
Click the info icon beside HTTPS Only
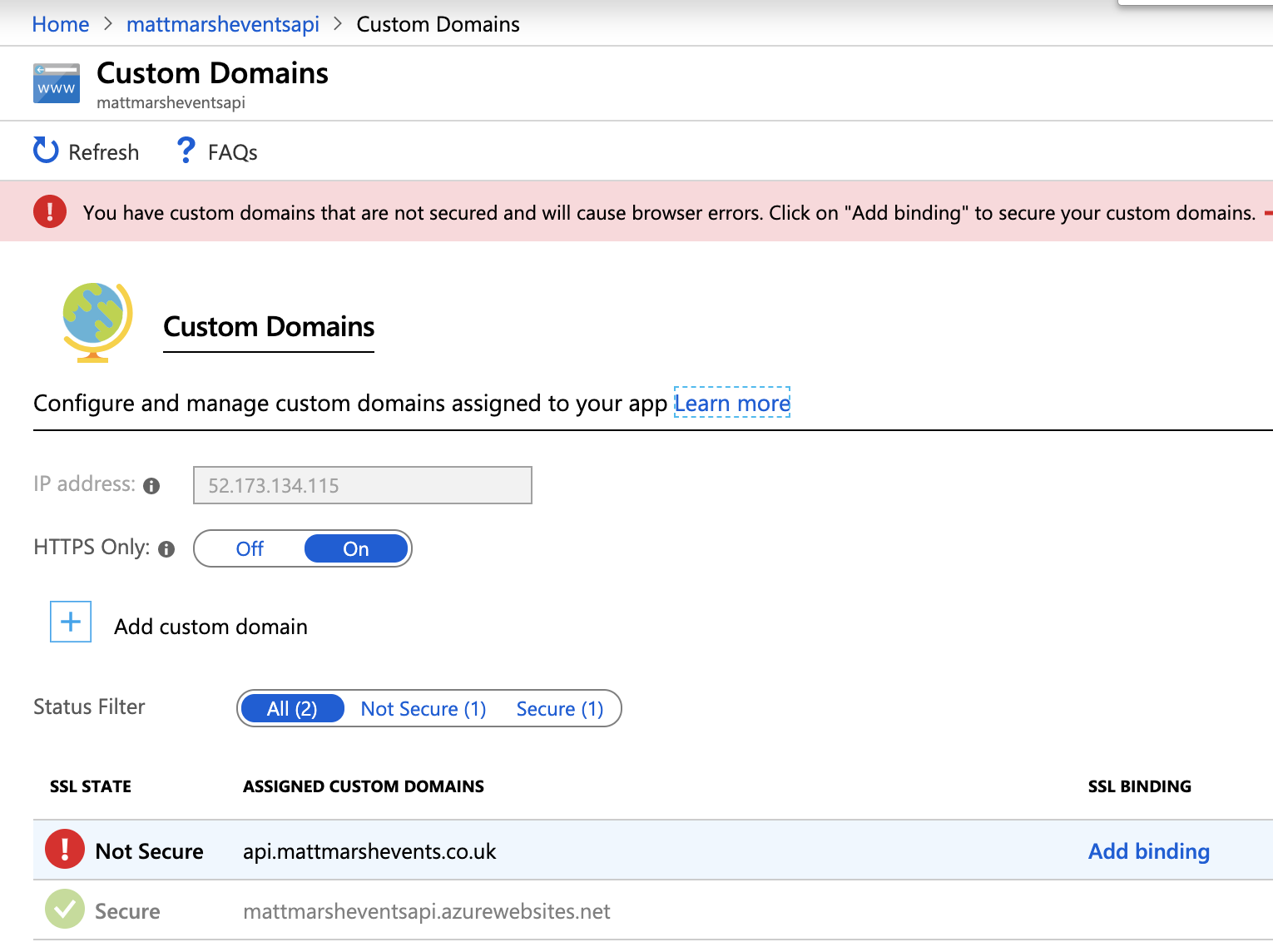[166, 549]
